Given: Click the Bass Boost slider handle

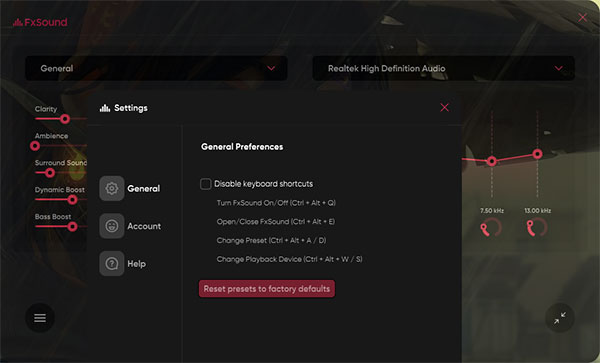Looking at the screenshot, I should tap(72, 227).
